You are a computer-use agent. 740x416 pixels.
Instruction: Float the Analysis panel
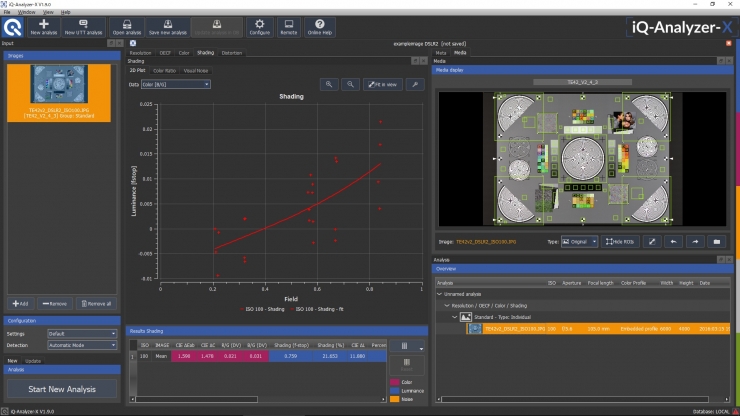pyautogui.click(x=721, y=260)
